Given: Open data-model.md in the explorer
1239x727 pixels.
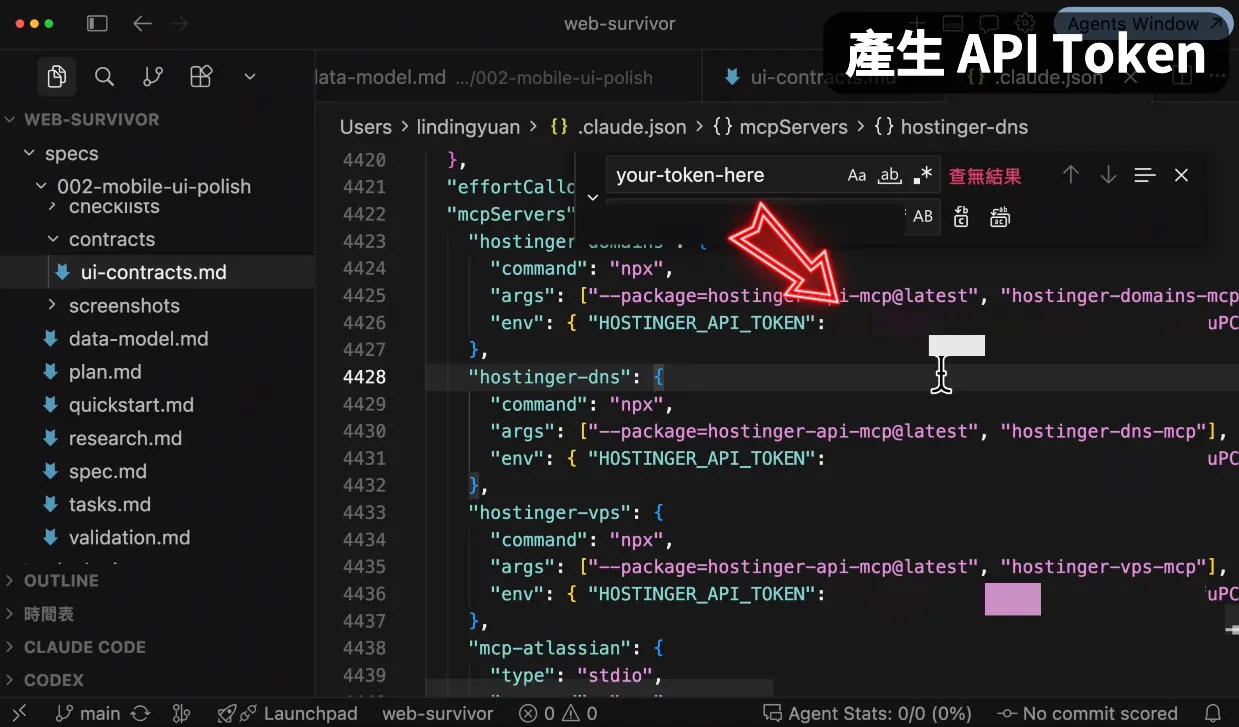Looking at the screenshot, I should [x=138, y=338].
